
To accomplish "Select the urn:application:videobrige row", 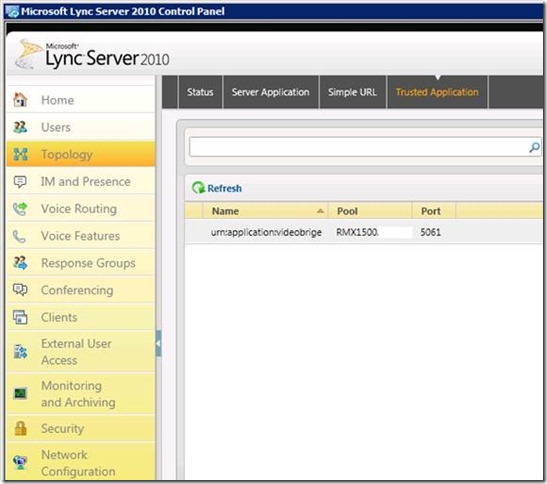I will click(x=363, y=232).
